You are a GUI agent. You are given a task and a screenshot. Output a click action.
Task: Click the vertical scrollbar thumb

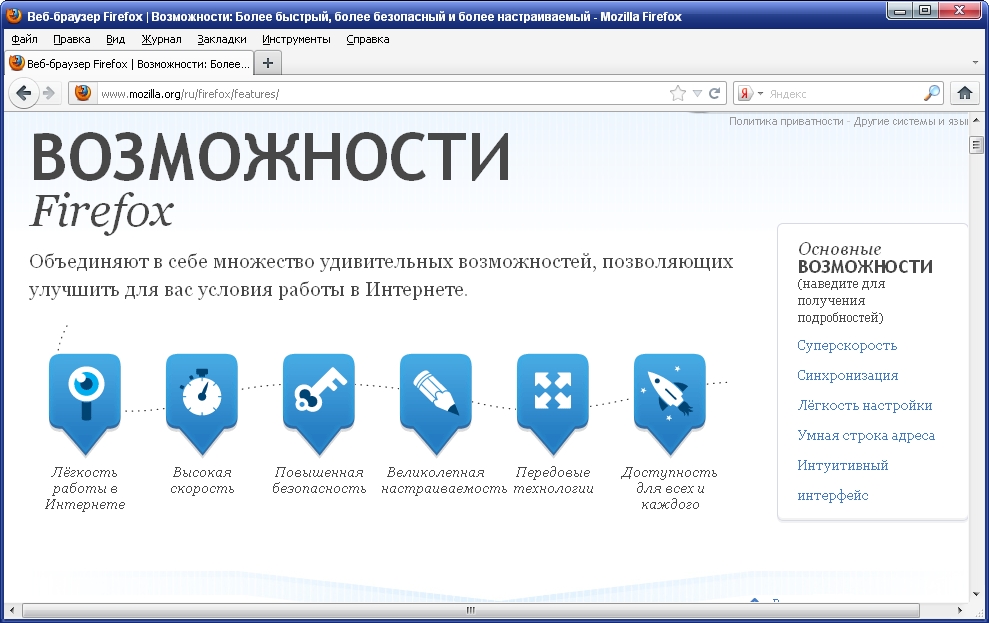point(976,145)
